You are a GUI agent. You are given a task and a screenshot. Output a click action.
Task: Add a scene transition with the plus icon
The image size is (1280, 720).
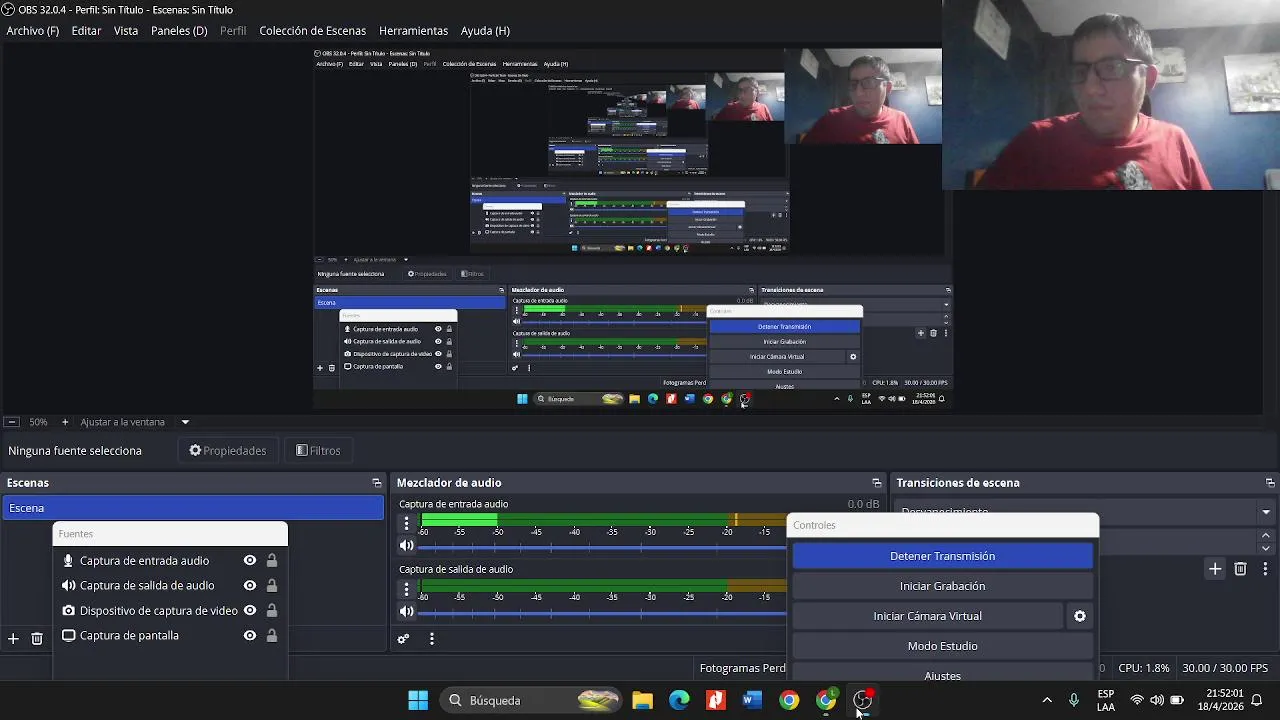point(1215,569)
